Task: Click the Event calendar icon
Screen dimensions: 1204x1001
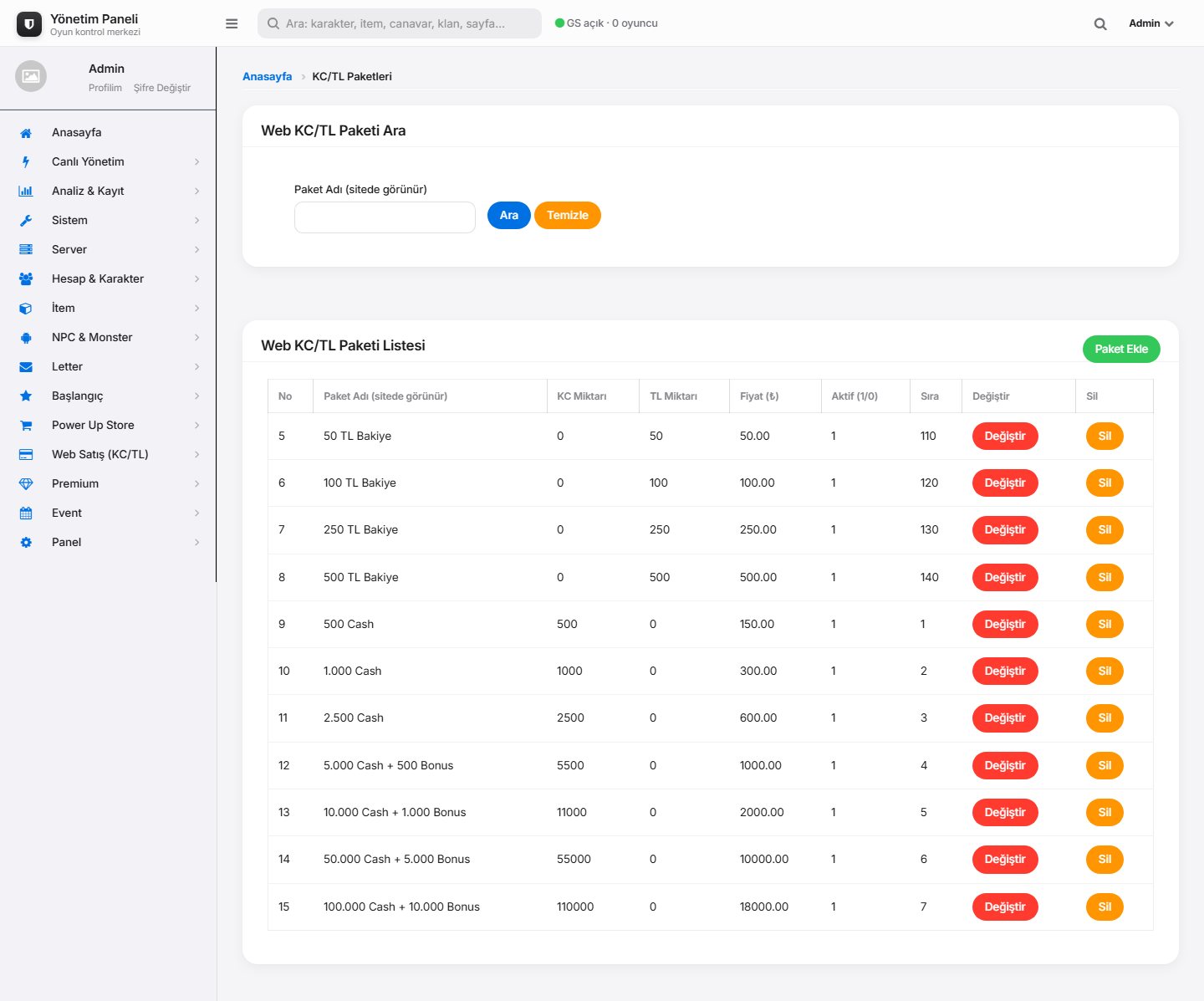Action: 26,513
